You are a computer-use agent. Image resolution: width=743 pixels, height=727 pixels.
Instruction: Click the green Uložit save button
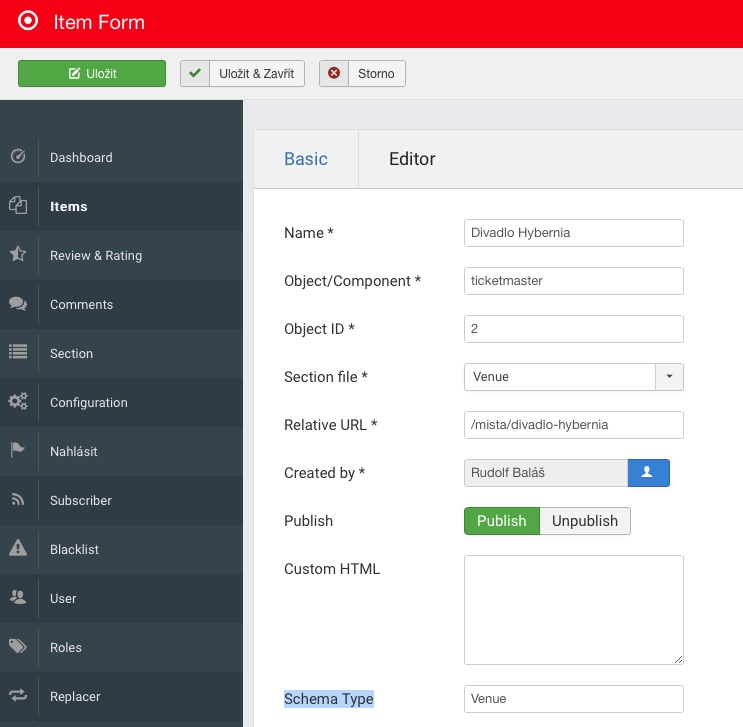92,74
